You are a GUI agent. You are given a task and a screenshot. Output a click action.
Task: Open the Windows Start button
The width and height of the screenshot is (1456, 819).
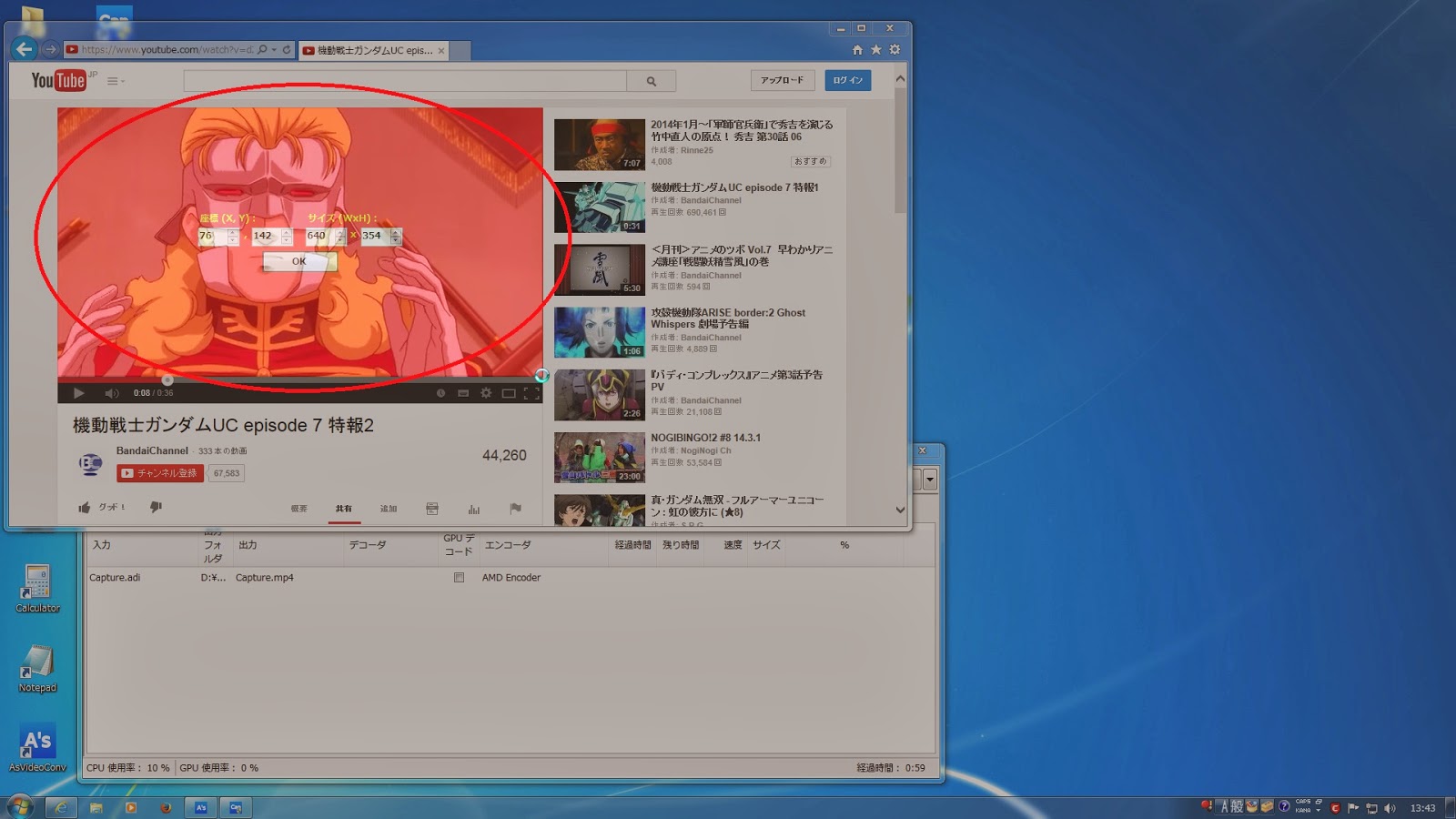pyautogui.click(x=19, y=806)
